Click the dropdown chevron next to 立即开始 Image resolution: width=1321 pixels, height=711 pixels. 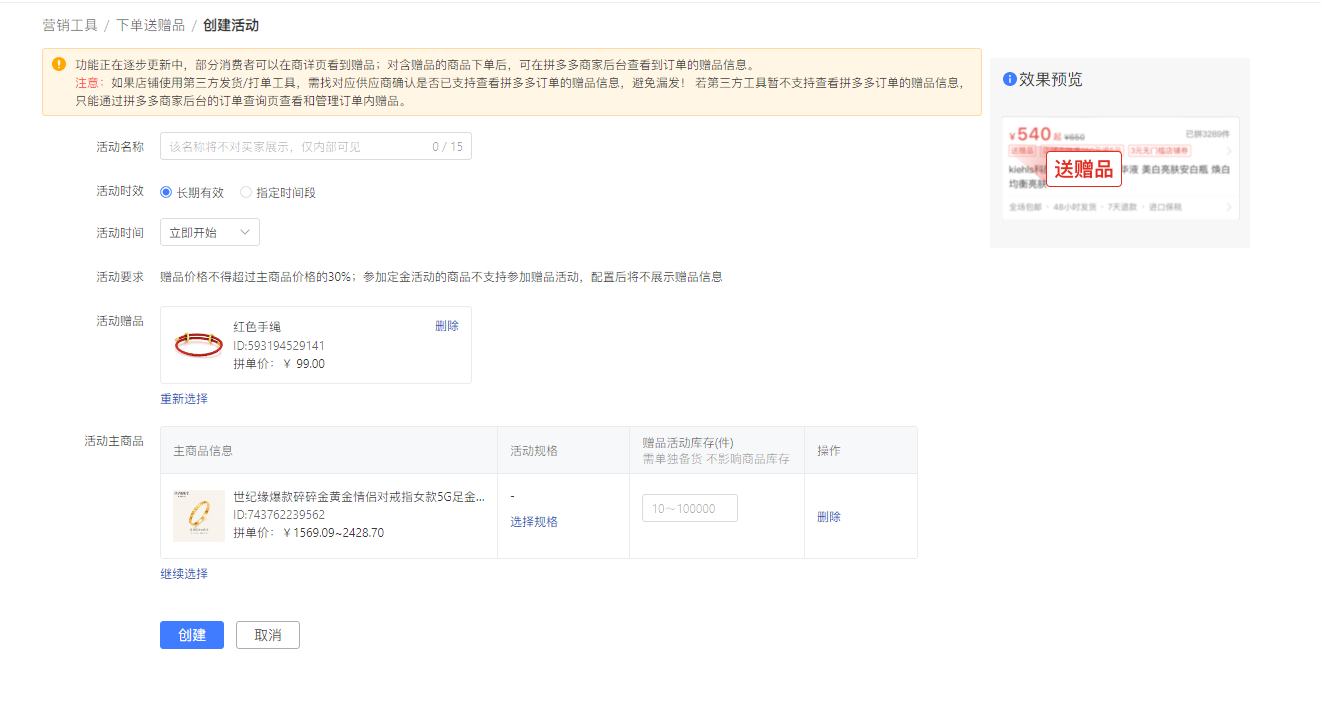click(x=245, y=232)
